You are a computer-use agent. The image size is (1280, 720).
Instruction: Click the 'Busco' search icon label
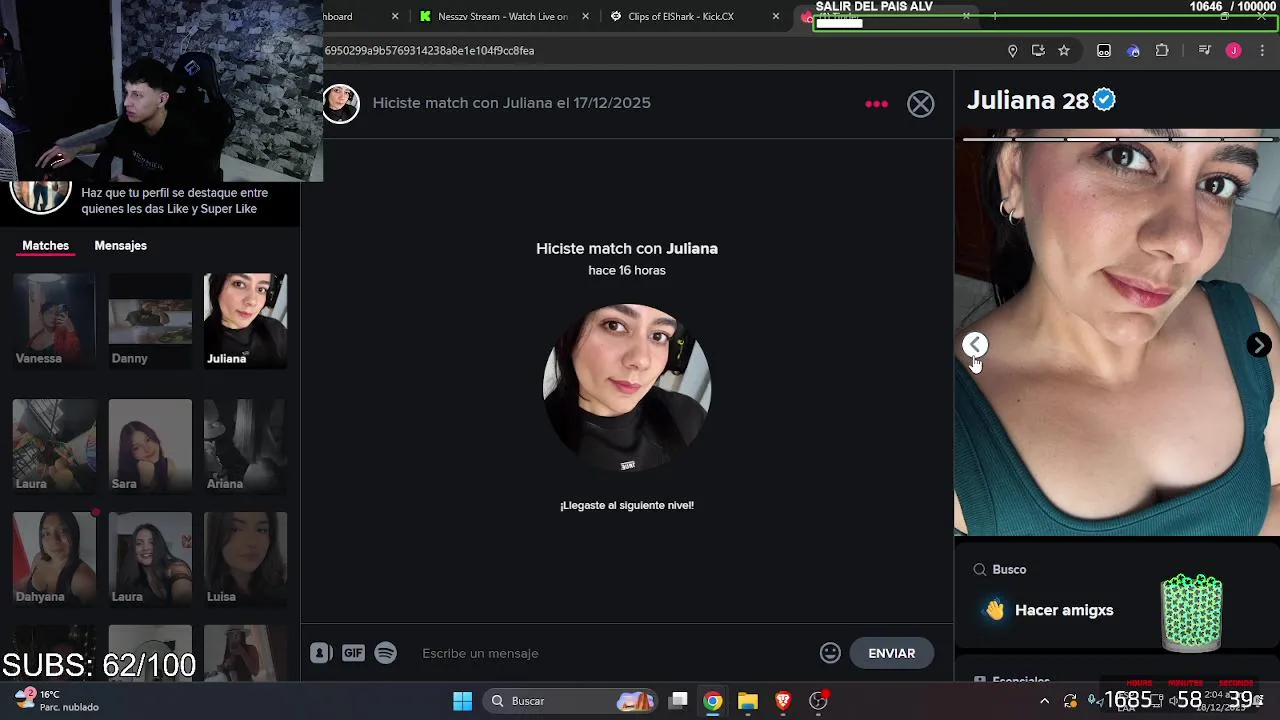[x=1000, y=570]
